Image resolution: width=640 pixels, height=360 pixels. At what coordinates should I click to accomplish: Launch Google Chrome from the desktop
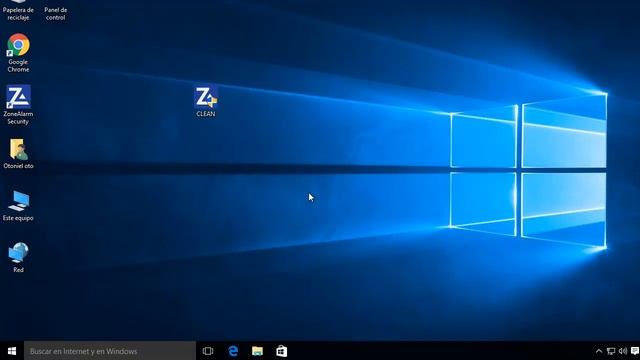click(18, 53)
